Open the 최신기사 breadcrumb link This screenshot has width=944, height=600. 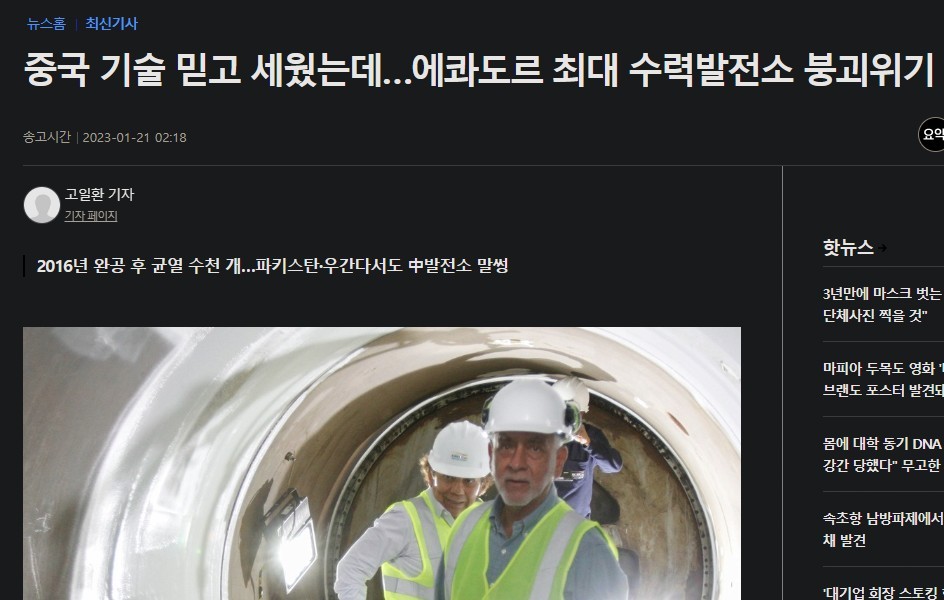[x=111, y=24]
